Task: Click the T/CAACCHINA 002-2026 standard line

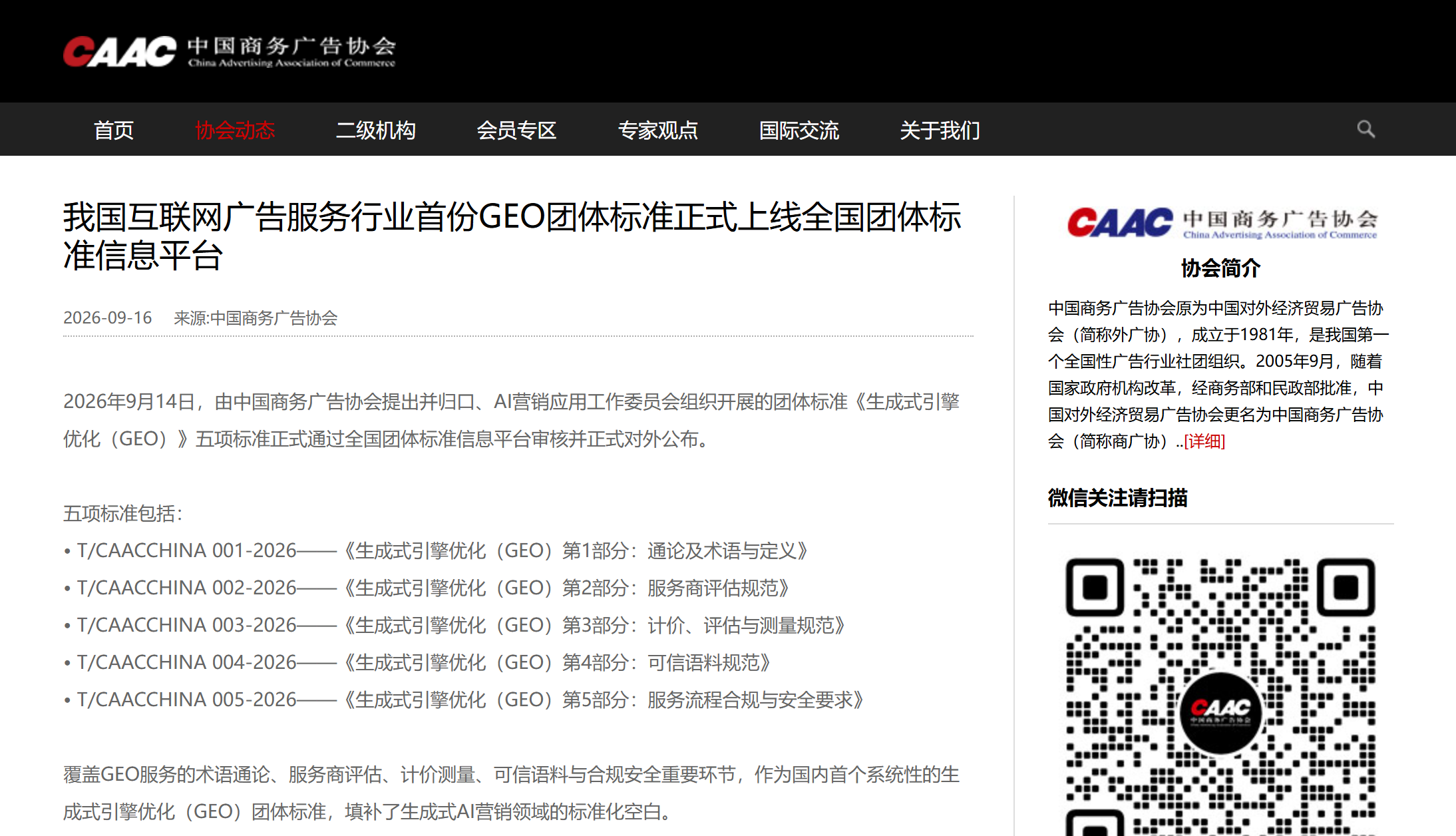Action: pyautogui.click(x=427, y=588)
